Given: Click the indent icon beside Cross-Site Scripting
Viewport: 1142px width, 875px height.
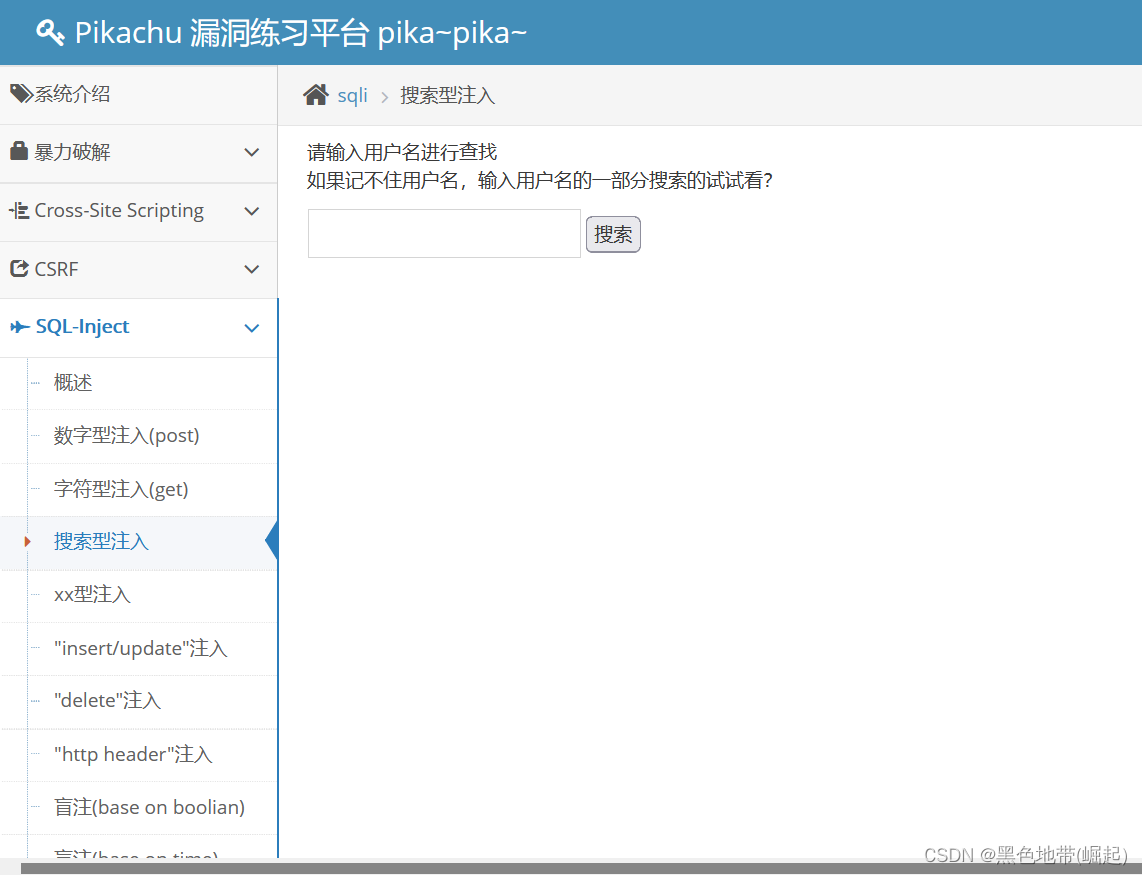Looking at the screenshot, I should 19,211.
